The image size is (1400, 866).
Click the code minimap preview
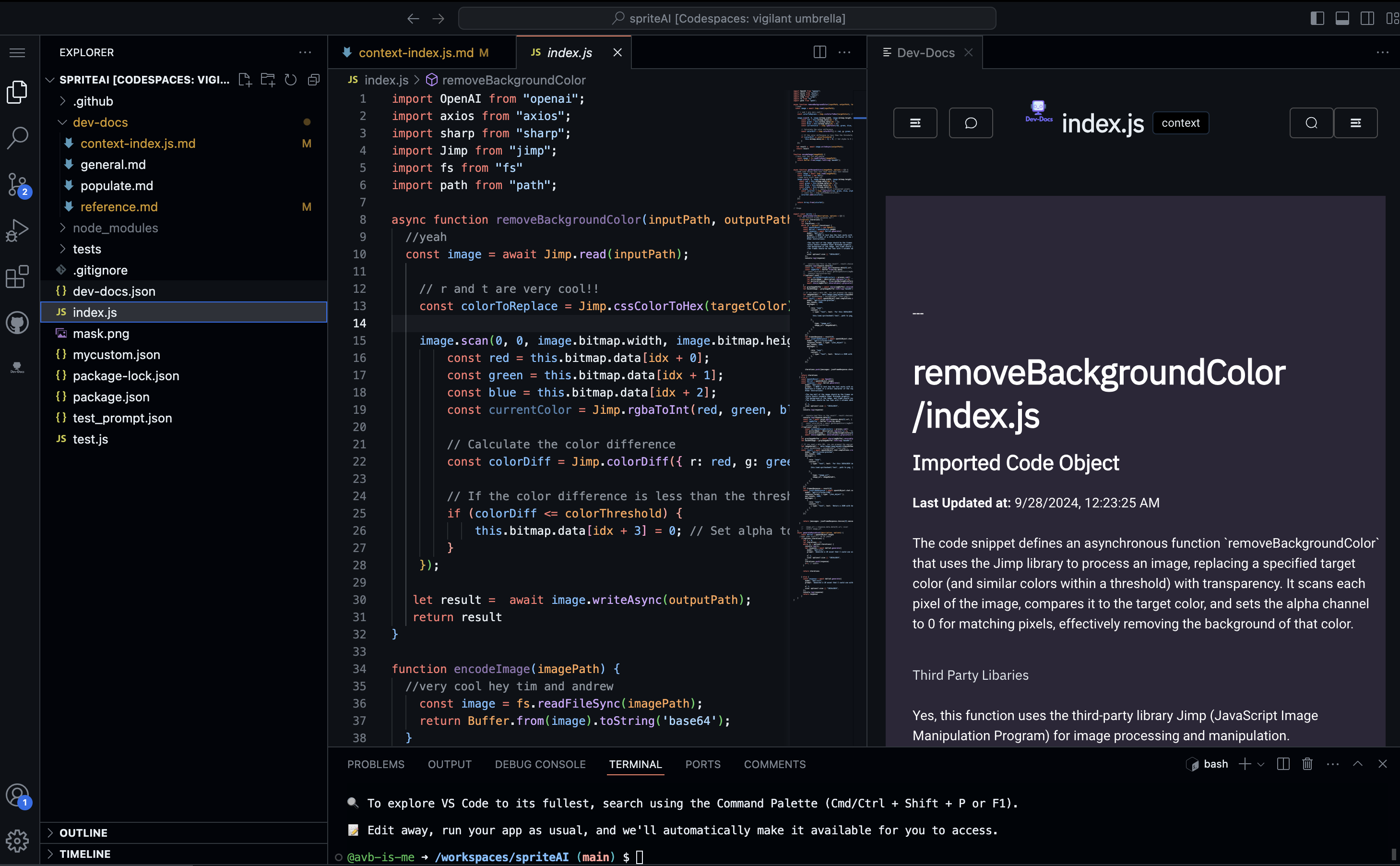[x=822, y=344]
